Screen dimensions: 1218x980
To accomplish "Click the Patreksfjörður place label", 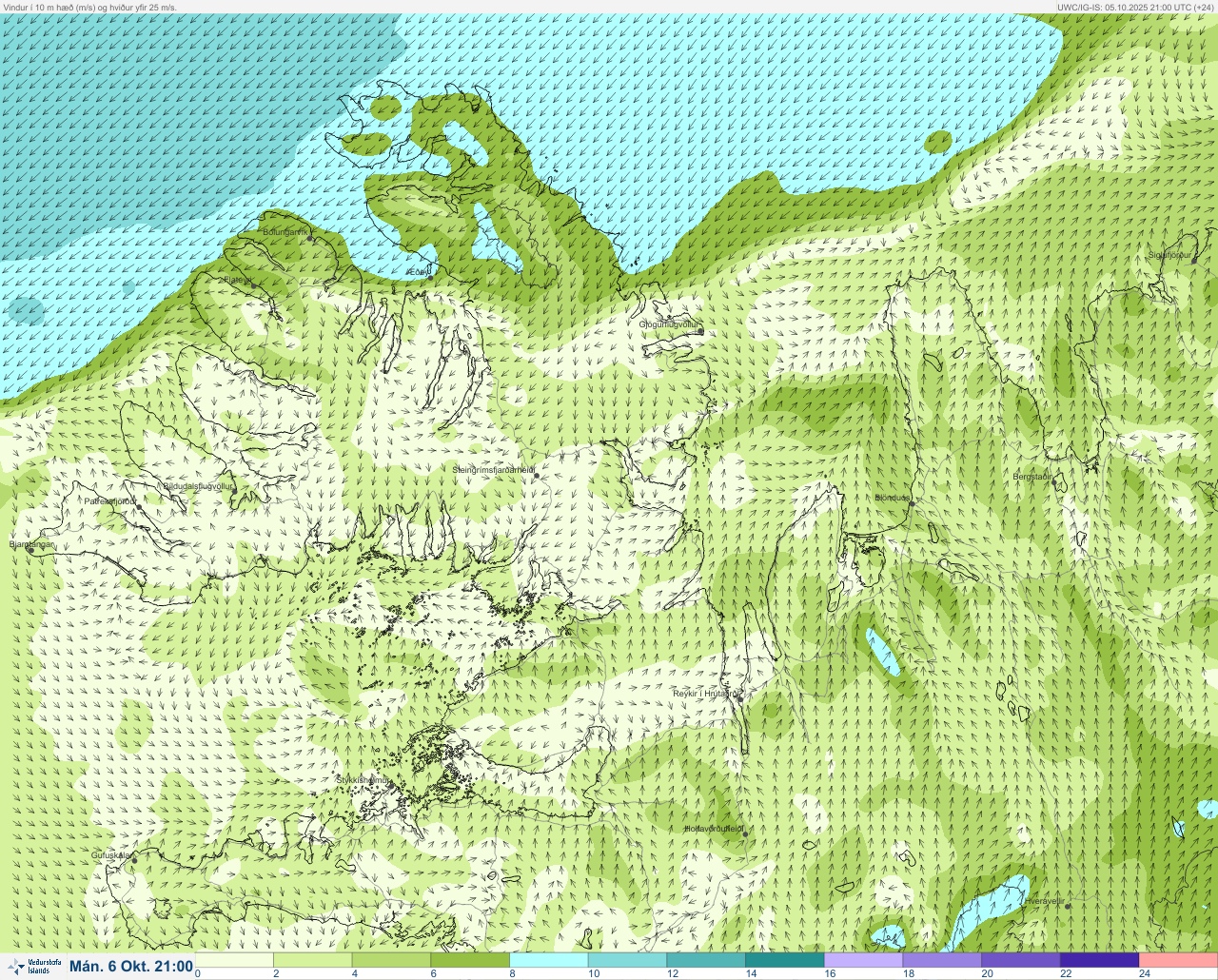I will [x=110, y=500].
